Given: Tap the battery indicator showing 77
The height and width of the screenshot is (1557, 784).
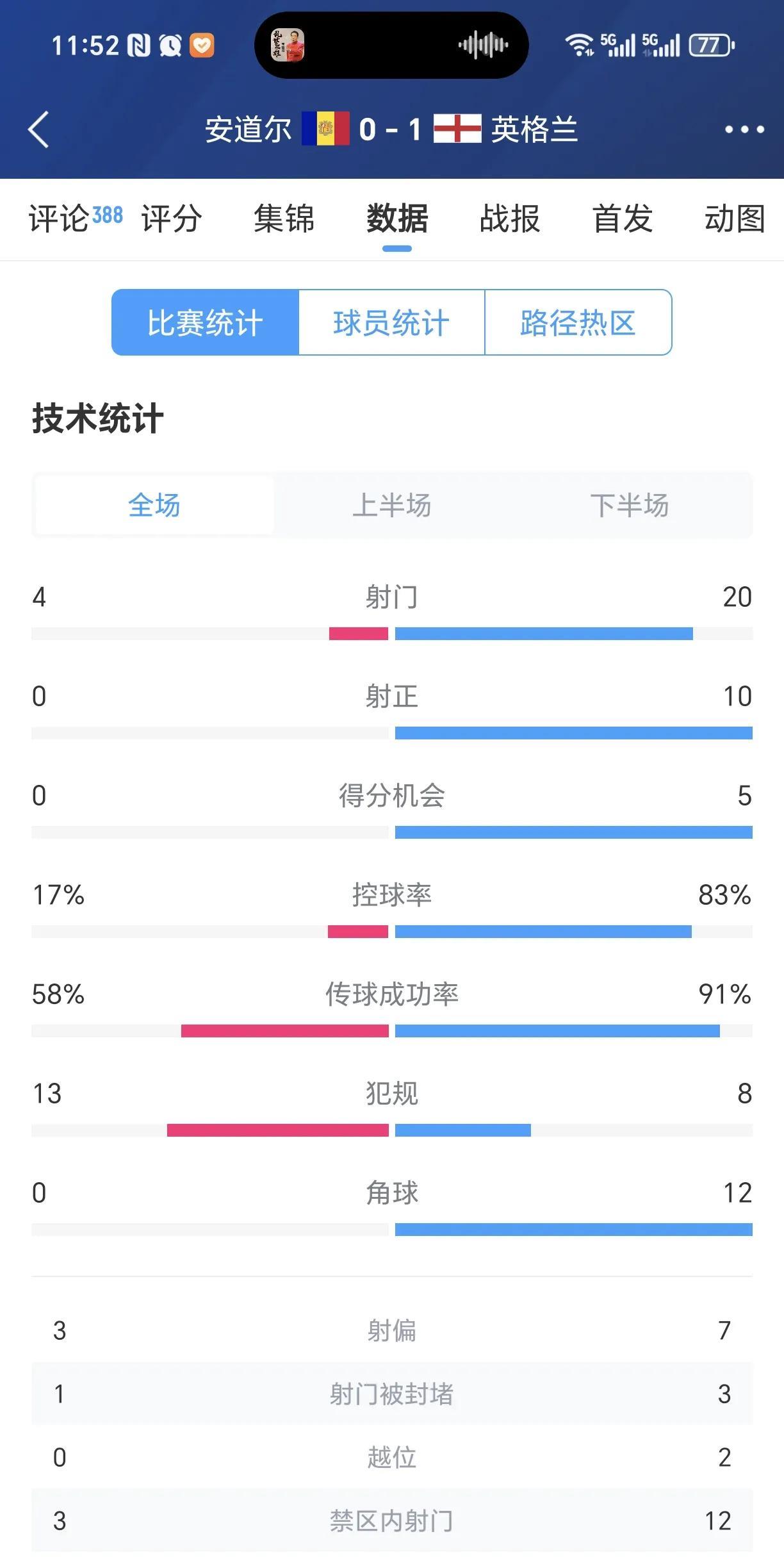Looking at the screenshot, I should (x=711, y=45).
